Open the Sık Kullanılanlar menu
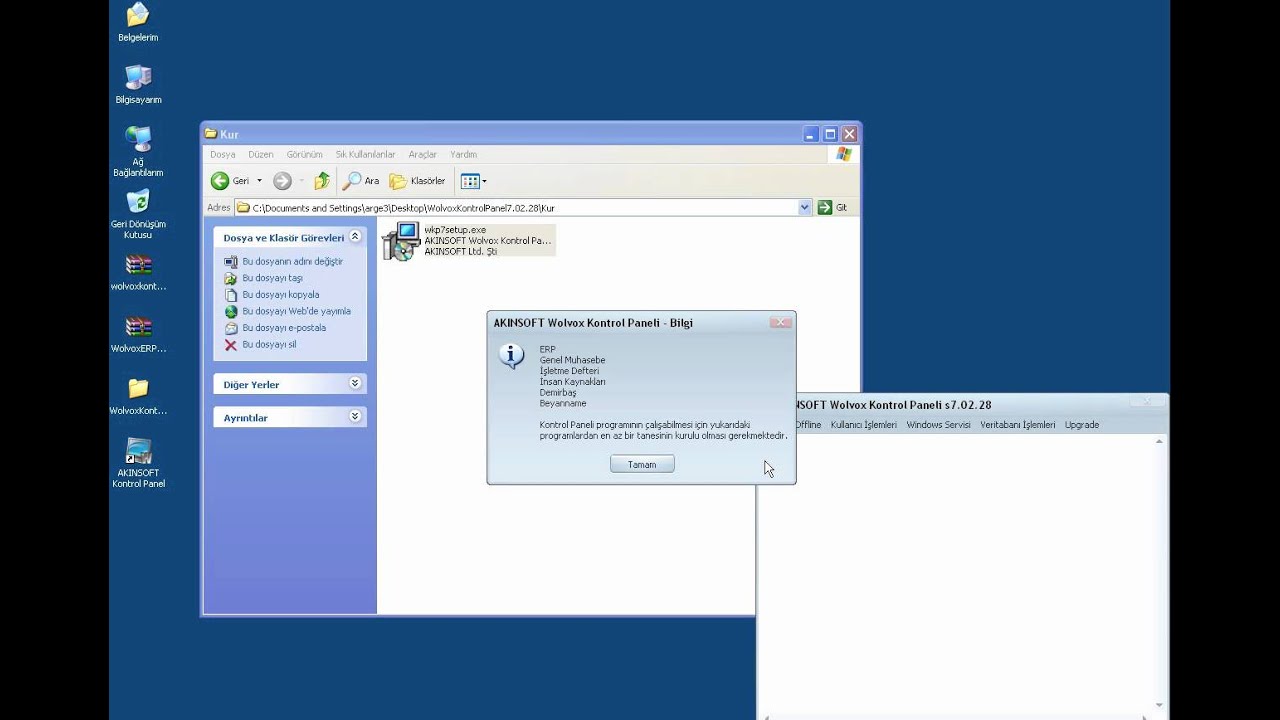The height and width of the screenshot is (720, 1280). coord(365,155)
